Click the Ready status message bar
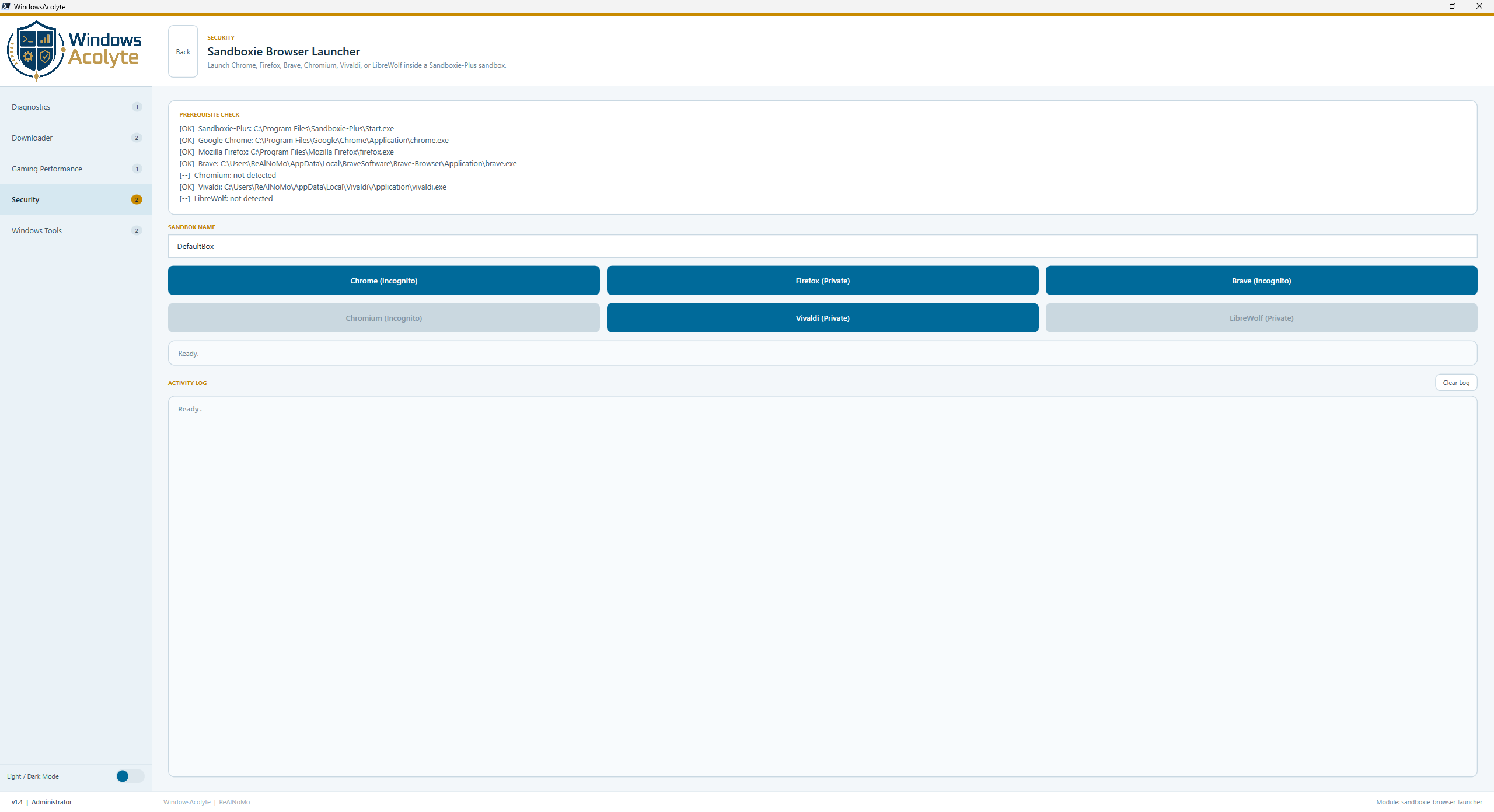 click(823, 353)
